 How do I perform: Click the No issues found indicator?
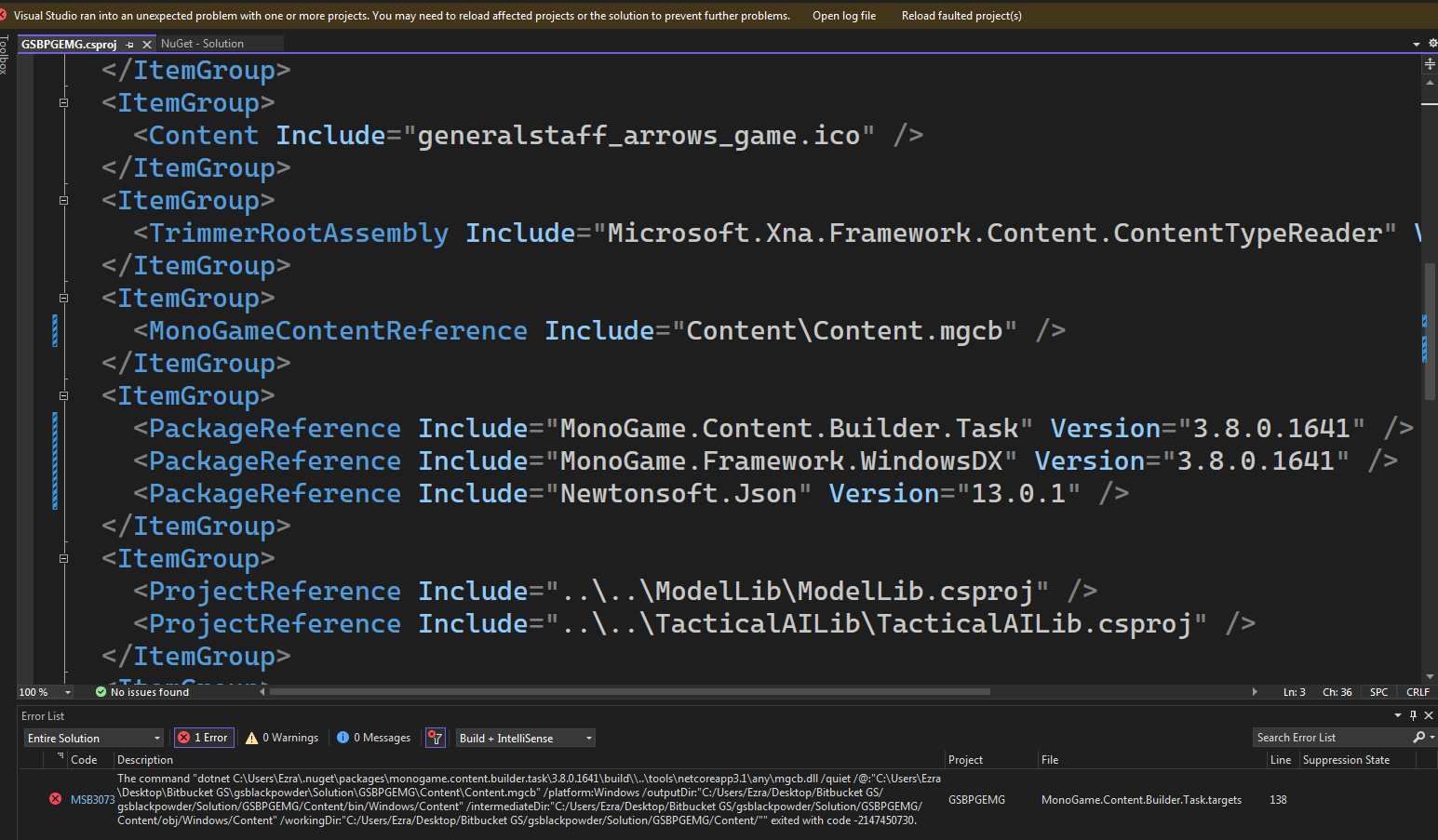[x=141, y=692]
